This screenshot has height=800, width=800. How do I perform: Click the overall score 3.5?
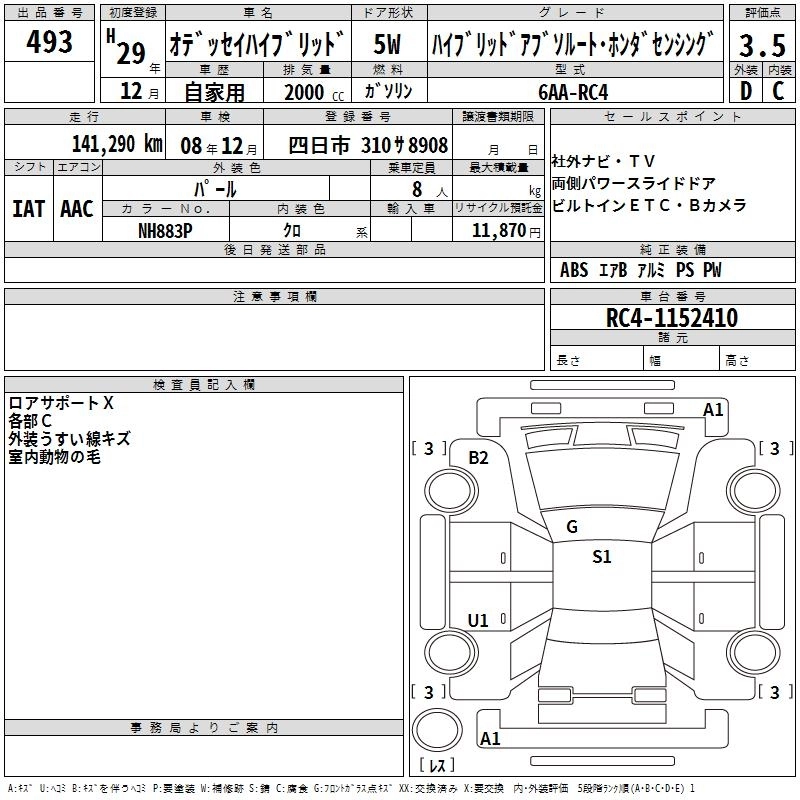762,45
